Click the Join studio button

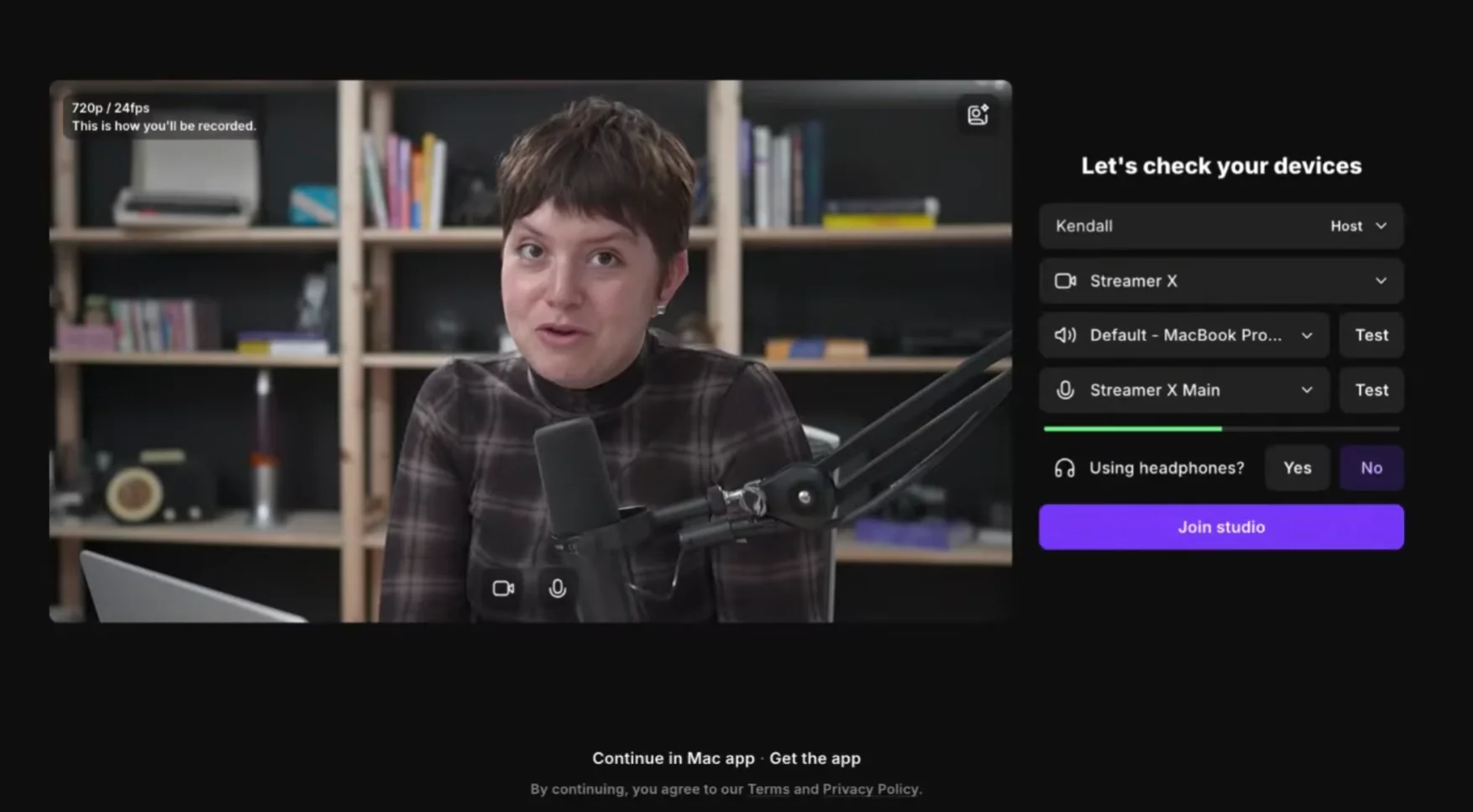point(1221,526)
